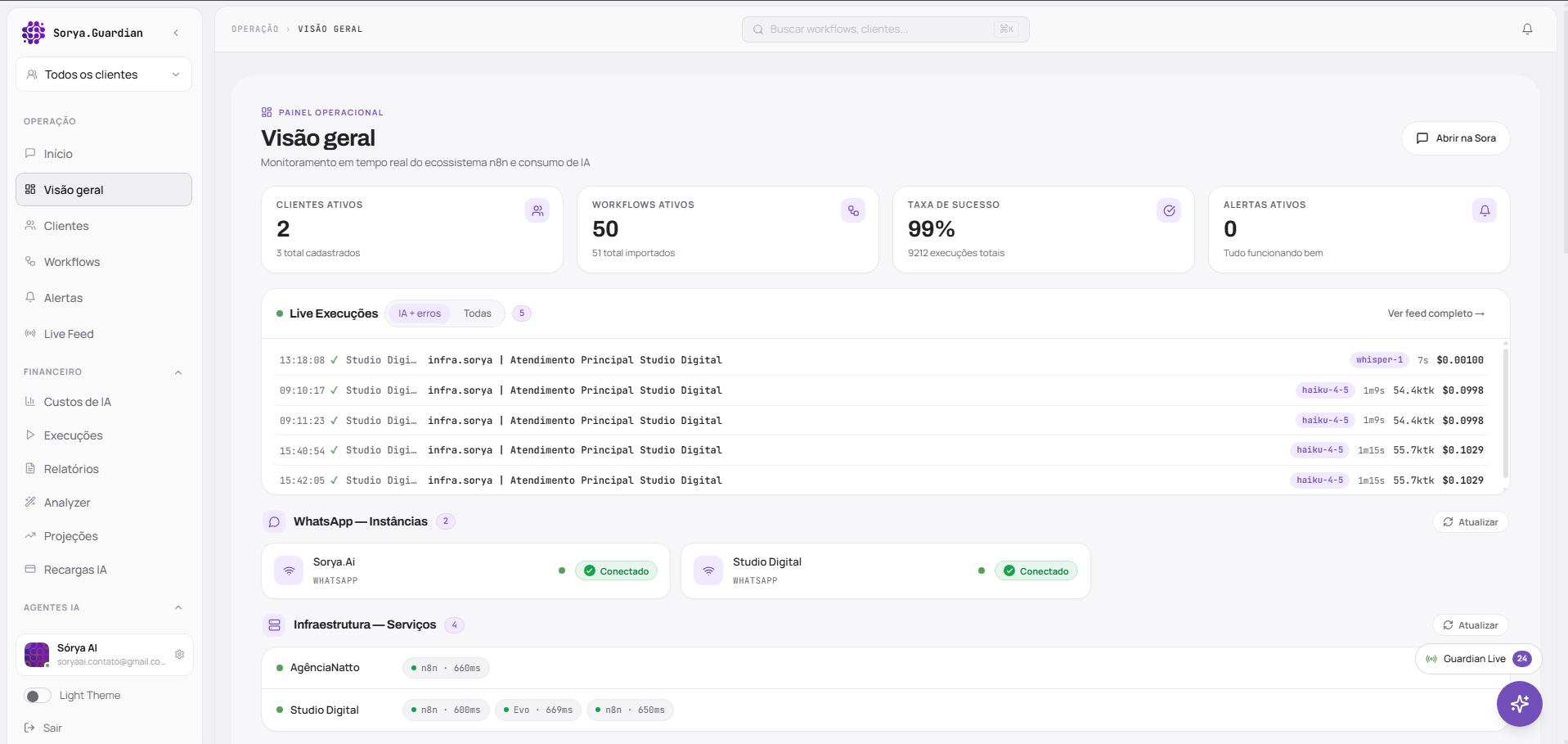
Task: Click Sair to log out
Action: click(43, 728)
